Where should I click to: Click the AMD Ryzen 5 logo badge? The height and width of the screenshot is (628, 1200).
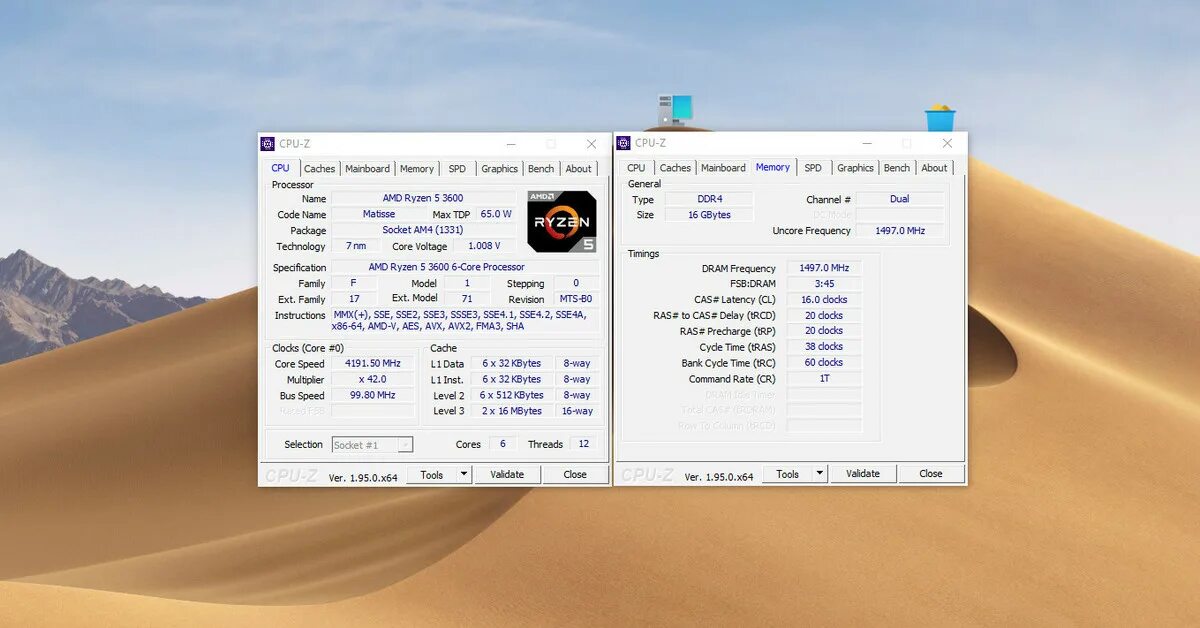tap(562, 221)
